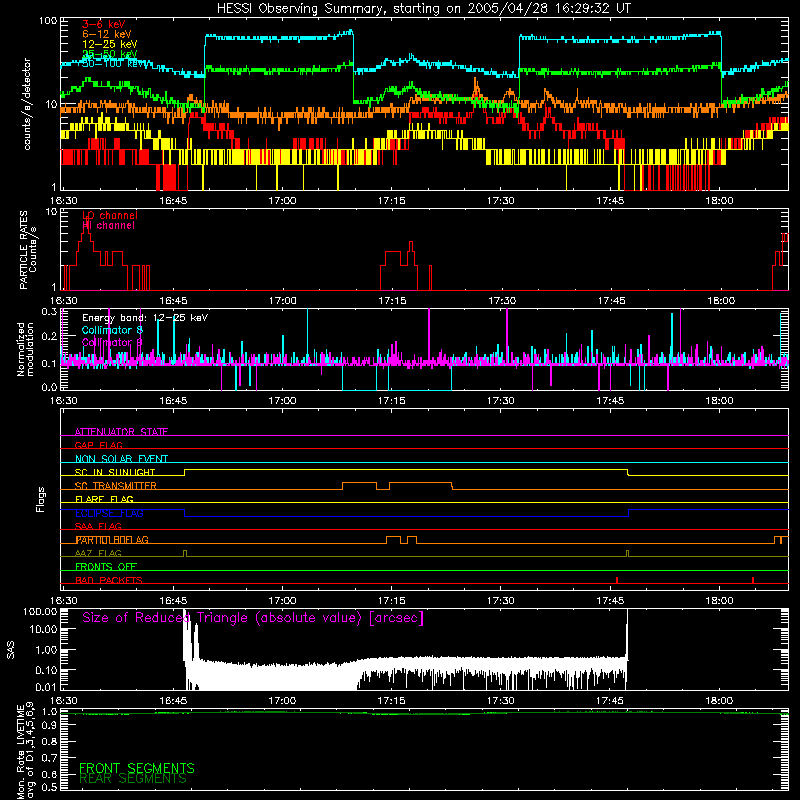Click the "100.00" tick value on SAS axis

[x=40, y=612]
